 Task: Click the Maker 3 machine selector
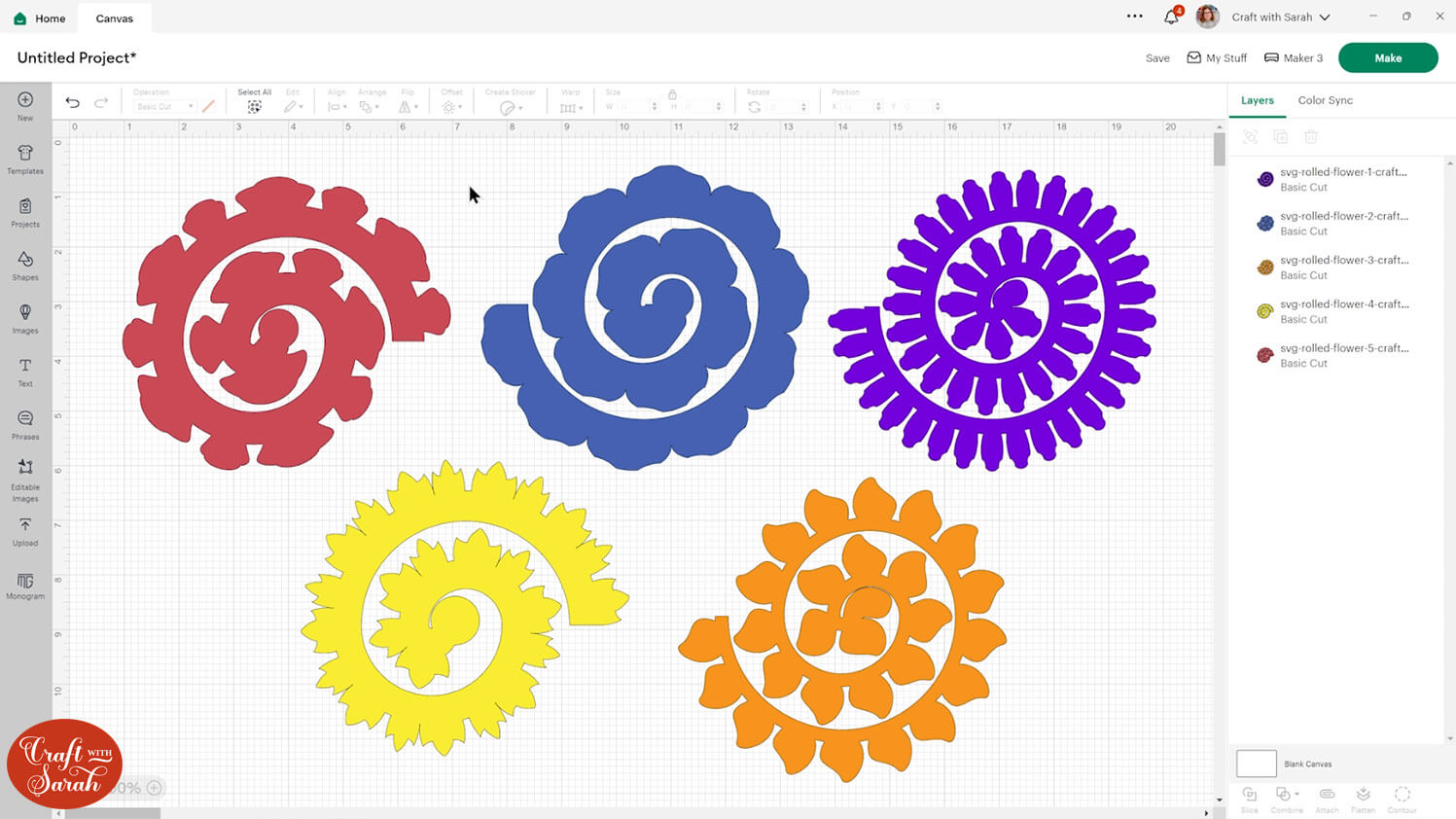1294,58
